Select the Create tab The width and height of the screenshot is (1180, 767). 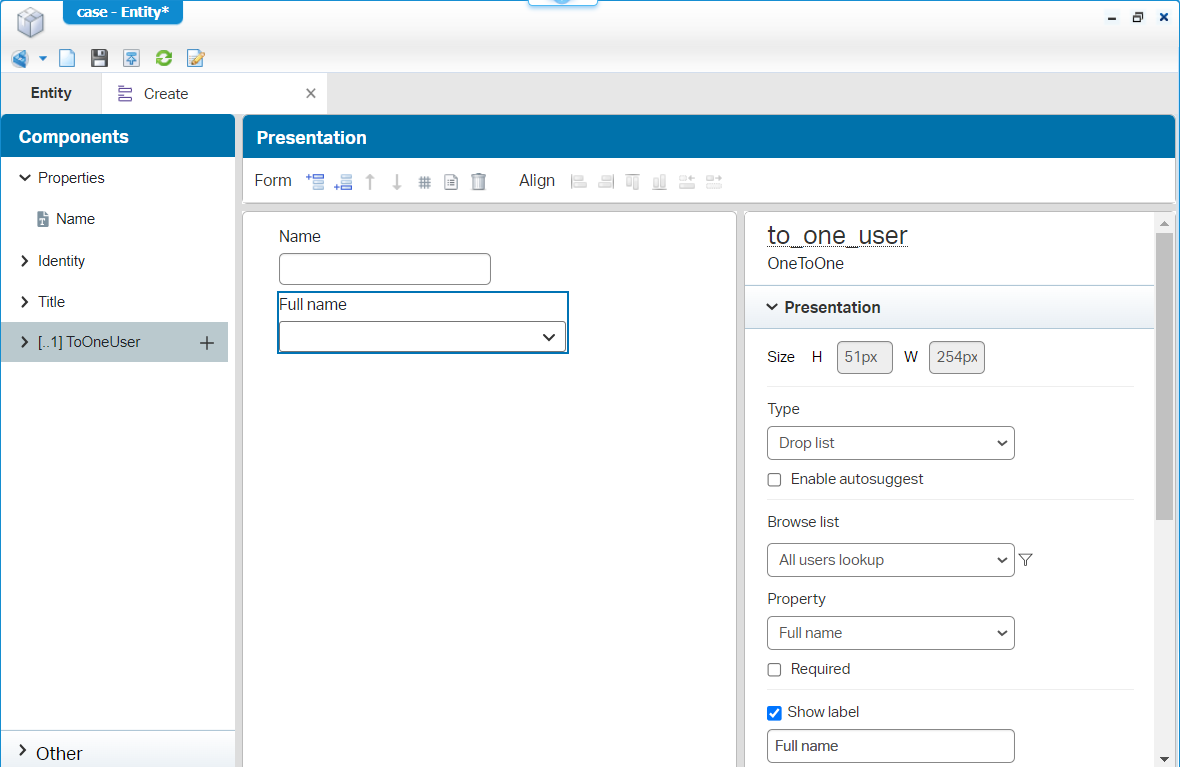coord(166,94)
